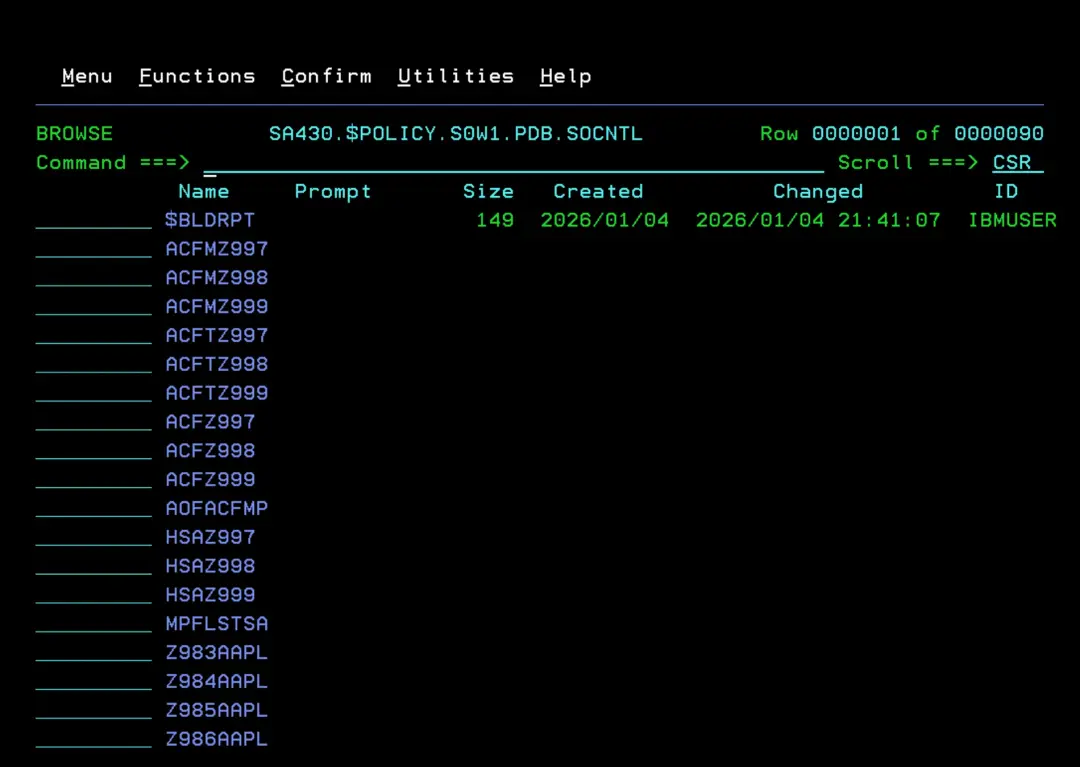Click the size value 149

[495, 220]
